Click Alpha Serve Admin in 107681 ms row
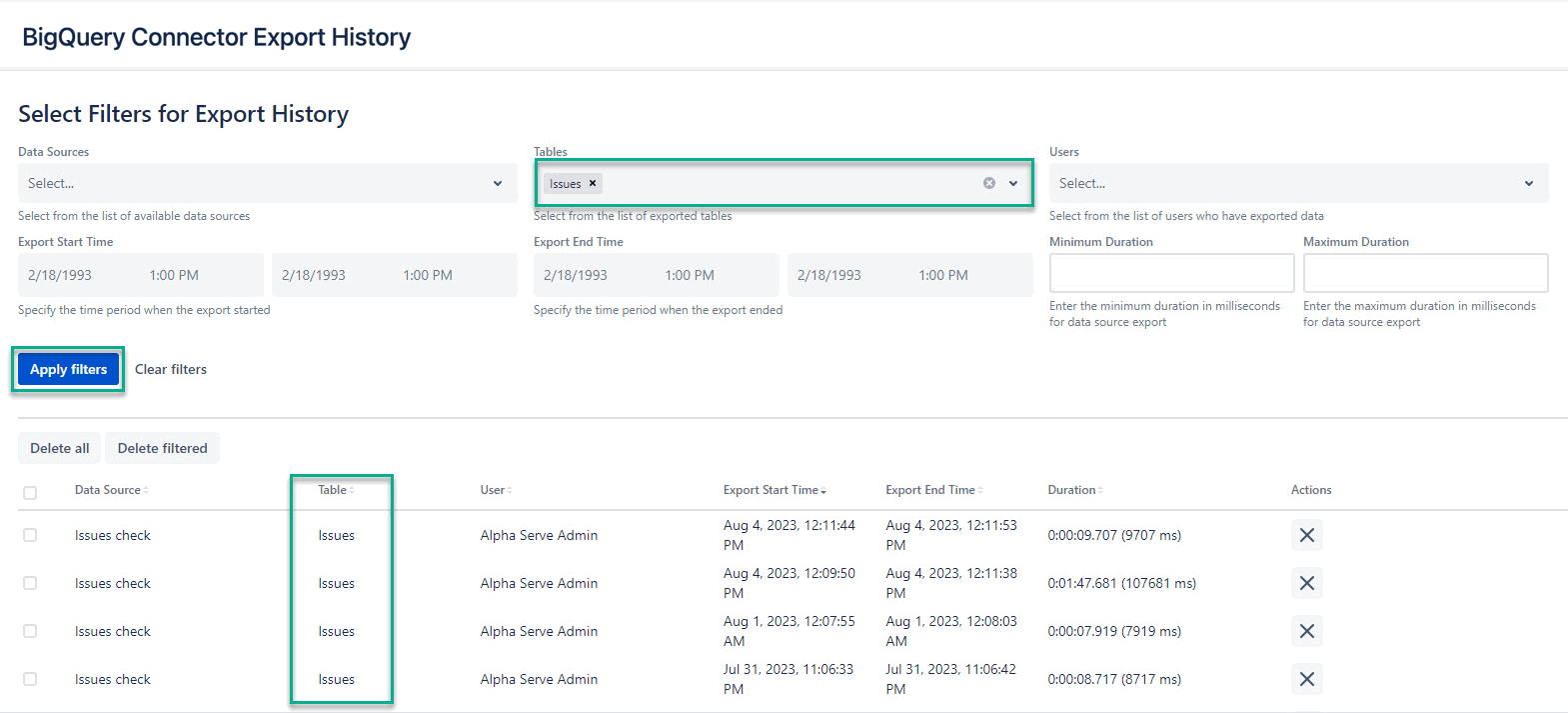 coord(539,583)
